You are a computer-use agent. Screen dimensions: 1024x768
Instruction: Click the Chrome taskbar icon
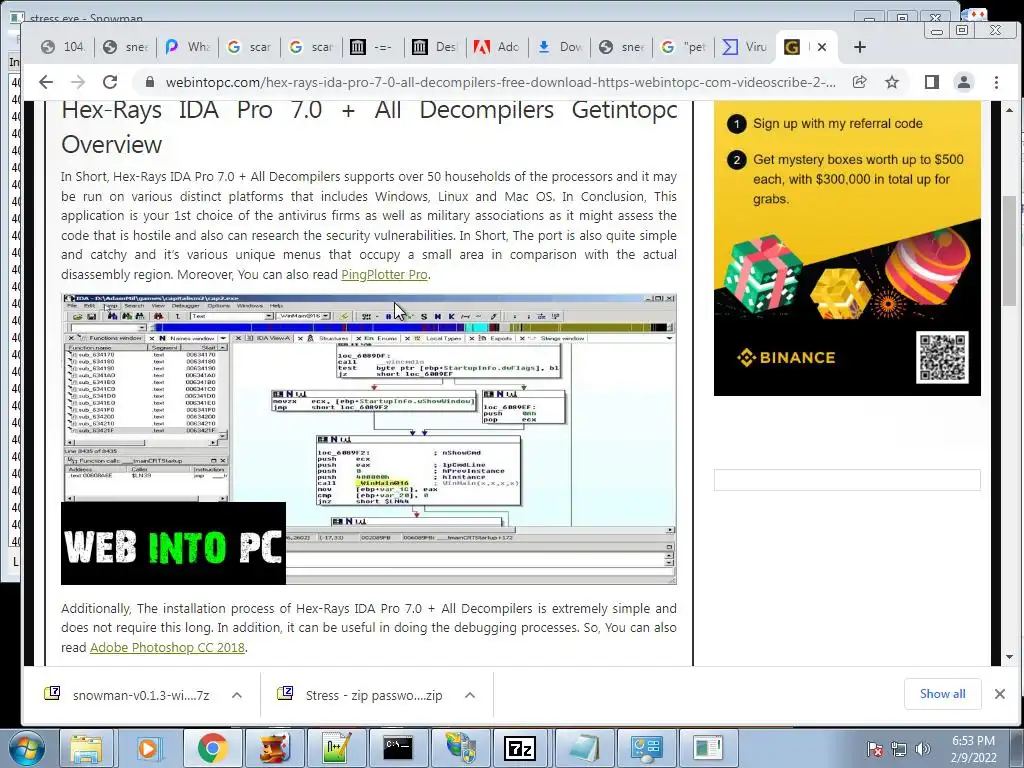(x=211, y=748)
